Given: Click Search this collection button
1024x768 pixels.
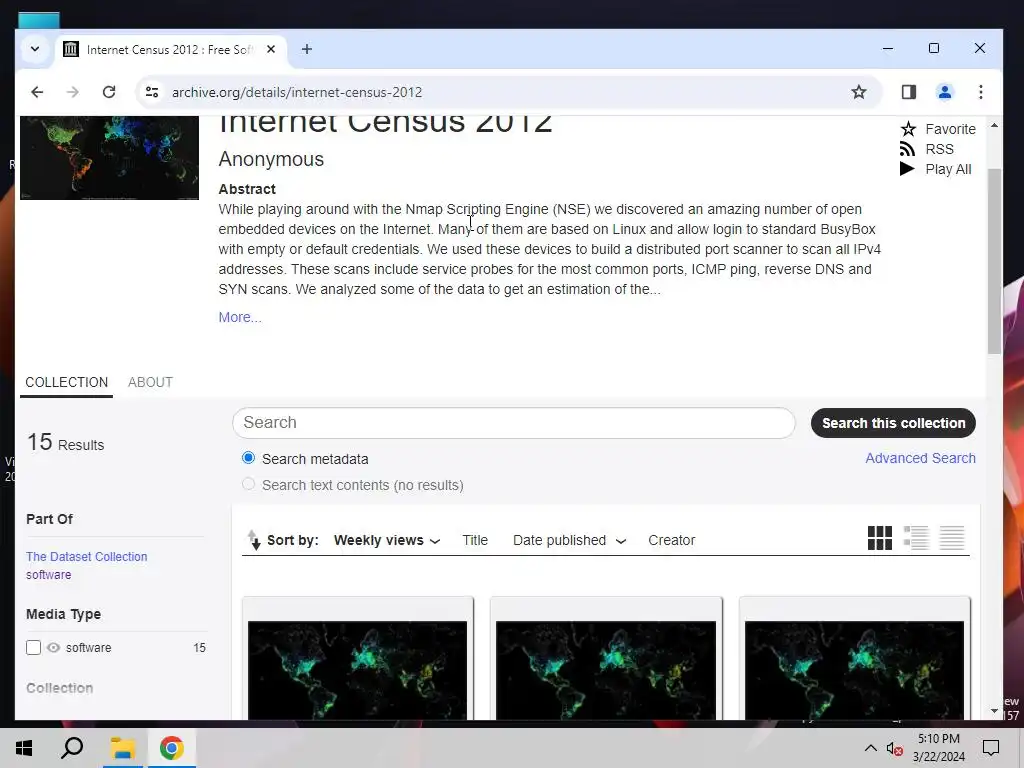Looking at the screenshot, I should 893,423.
